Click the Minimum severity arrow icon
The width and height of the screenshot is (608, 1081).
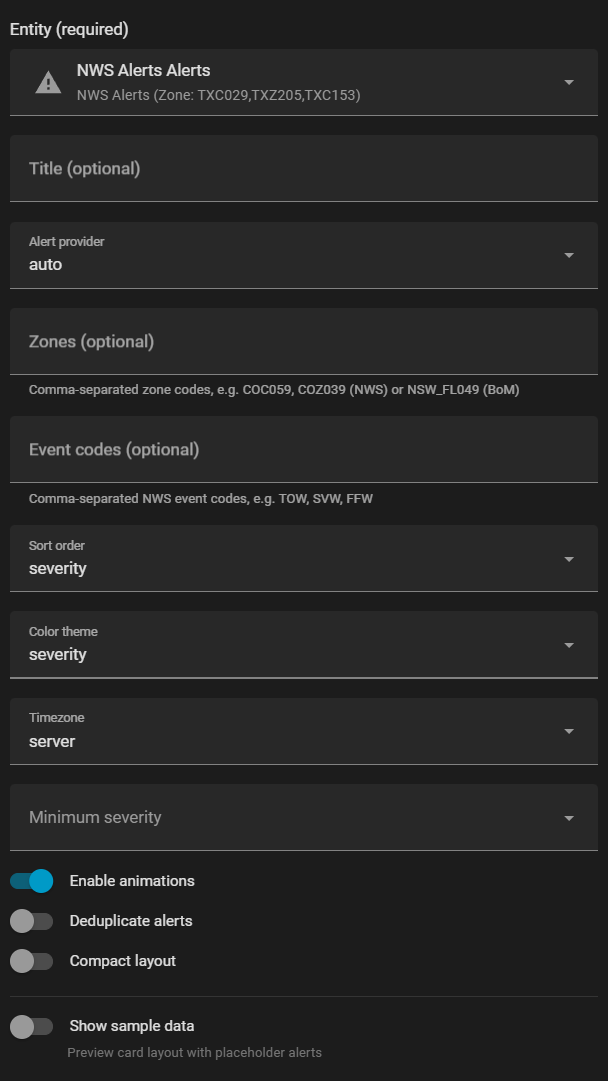(569, 817)
